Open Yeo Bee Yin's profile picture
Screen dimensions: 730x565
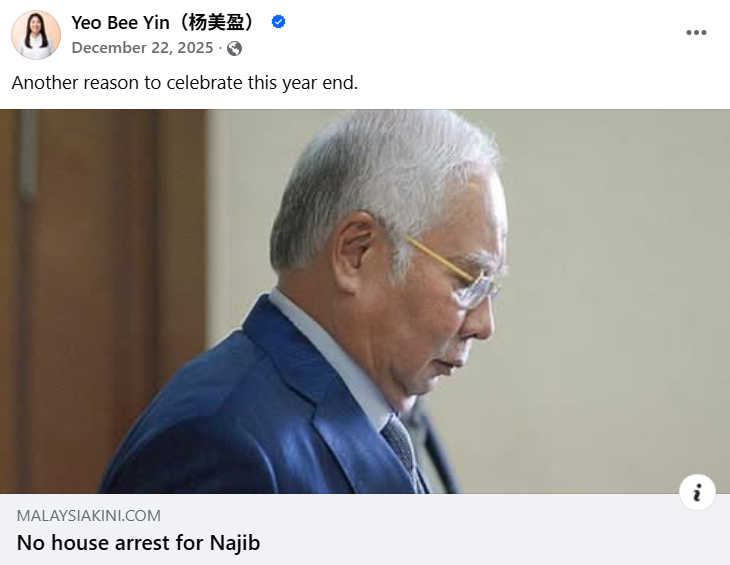click(x=36, y=35)
